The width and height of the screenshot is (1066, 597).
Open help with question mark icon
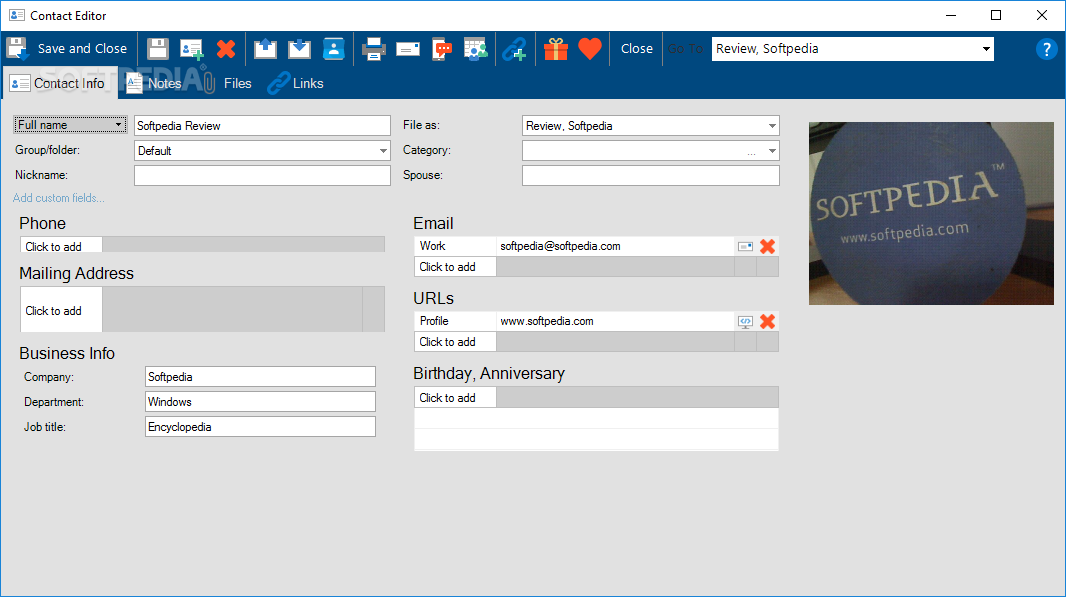coord(1046,49)
